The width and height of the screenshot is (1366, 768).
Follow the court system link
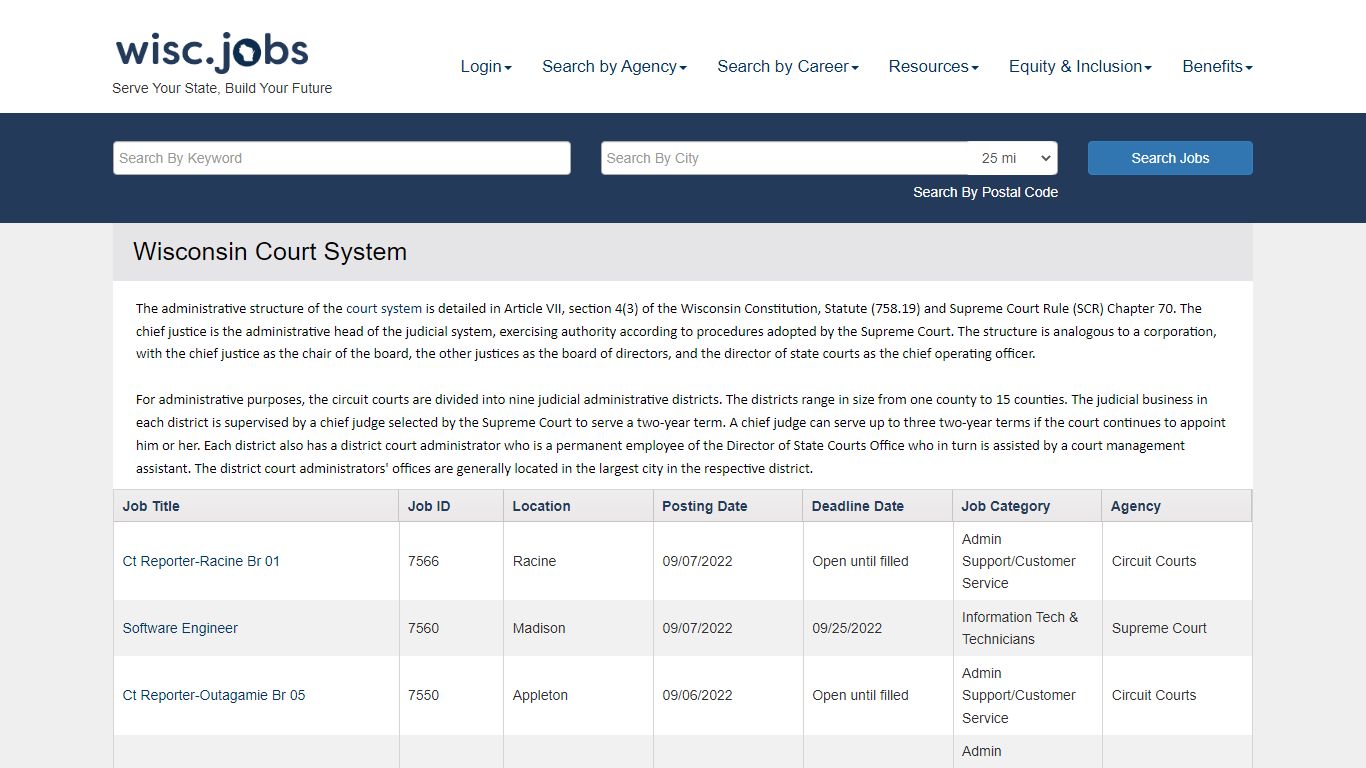click(384, 308)
